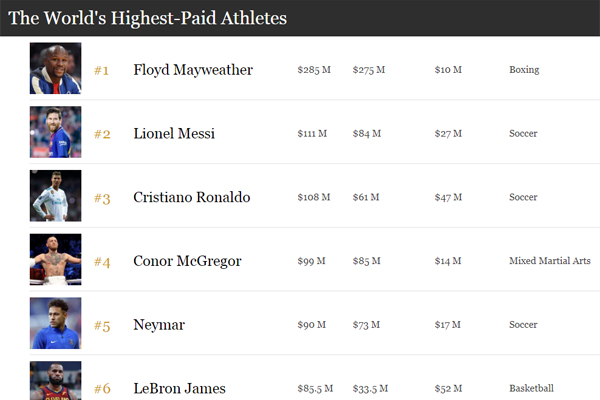
Task: Click the Mixed Martial Arts label
Action: pos(550,261)
